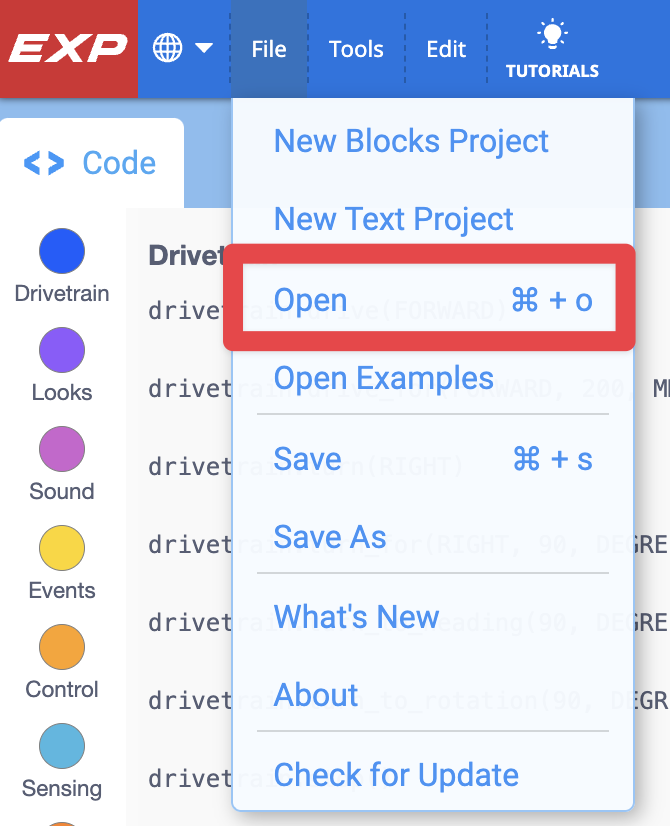Open the Edit menu
Viewport: 670px width, 826px height.
(x=445, y=48)
